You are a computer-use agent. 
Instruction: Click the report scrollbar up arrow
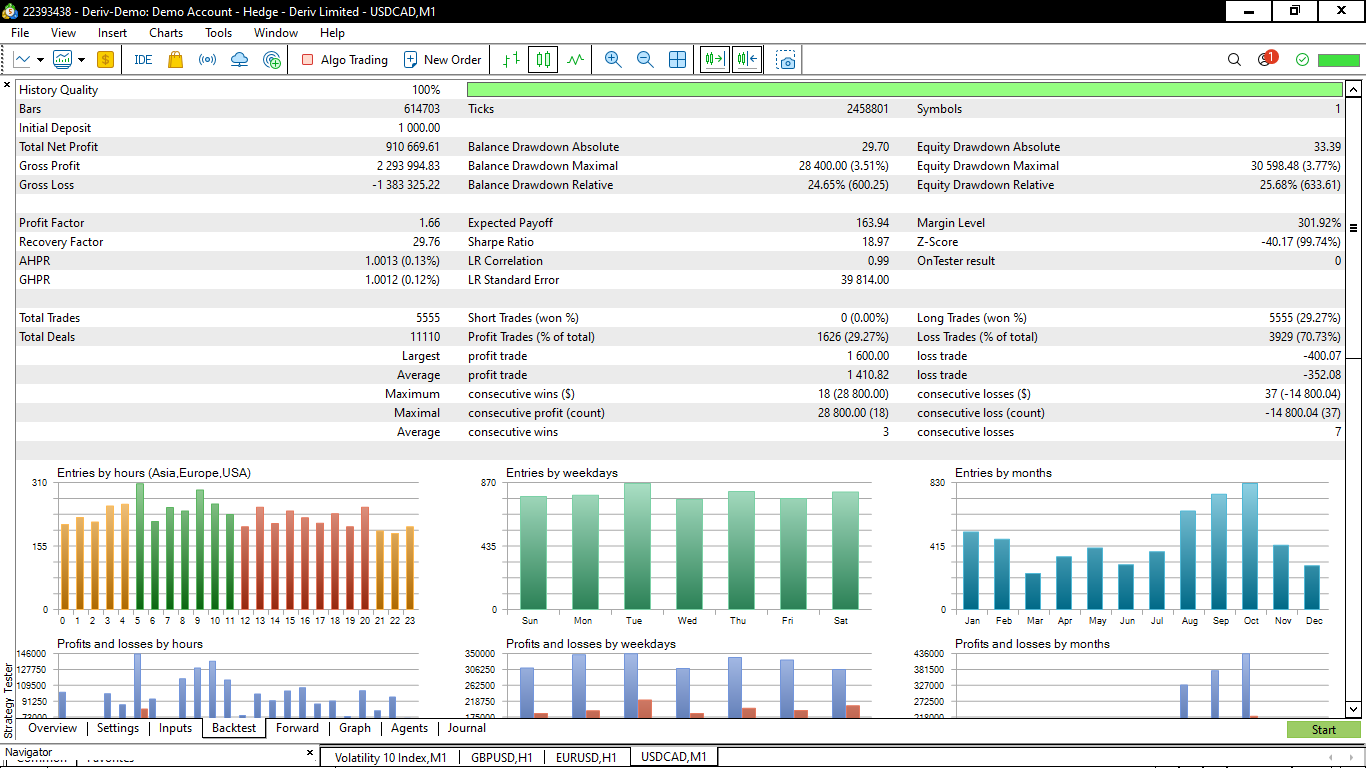(1354, 90)
